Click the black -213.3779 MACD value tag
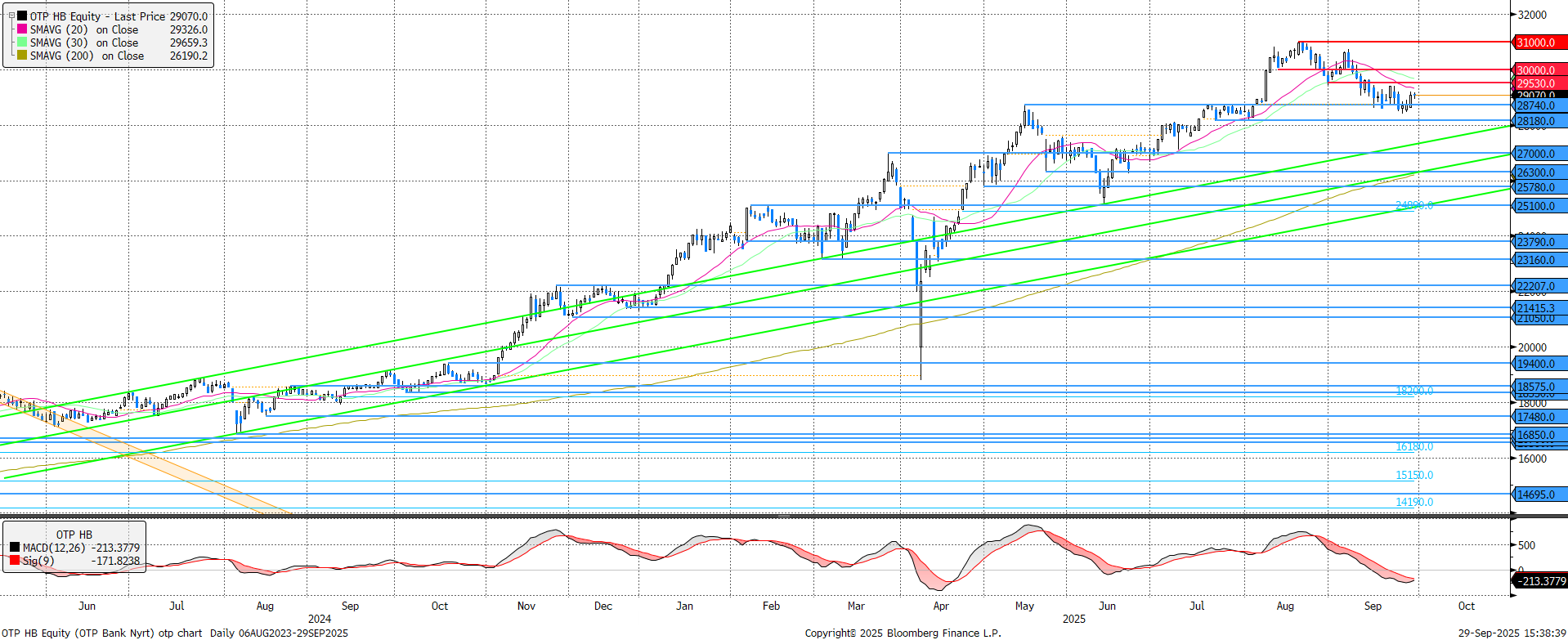The width and height of the screenshot is (1568, 640). pyautogui.click(x=1541, y=581)
